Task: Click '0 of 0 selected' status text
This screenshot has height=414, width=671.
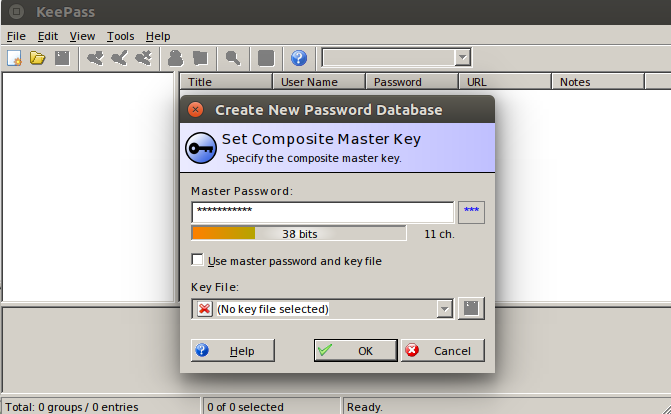Action: click(x=245, y=407)
